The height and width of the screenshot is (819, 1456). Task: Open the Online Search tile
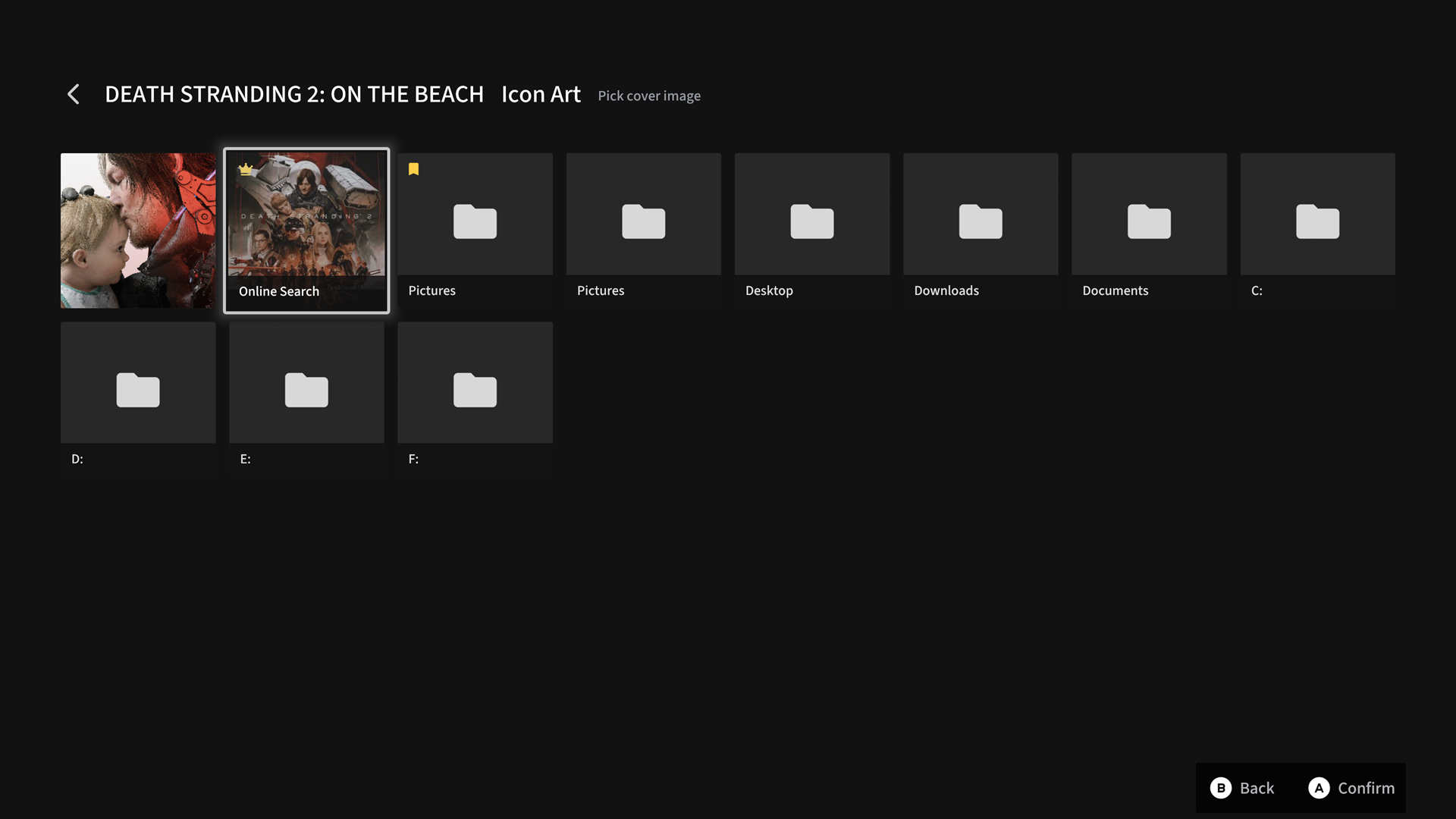pyautogui.click(x=306, y=231)
